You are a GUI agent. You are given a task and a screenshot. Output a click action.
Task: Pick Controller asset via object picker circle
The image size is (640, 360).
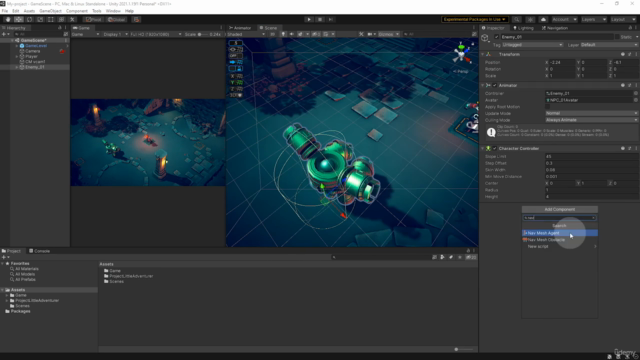pos(636,93)
